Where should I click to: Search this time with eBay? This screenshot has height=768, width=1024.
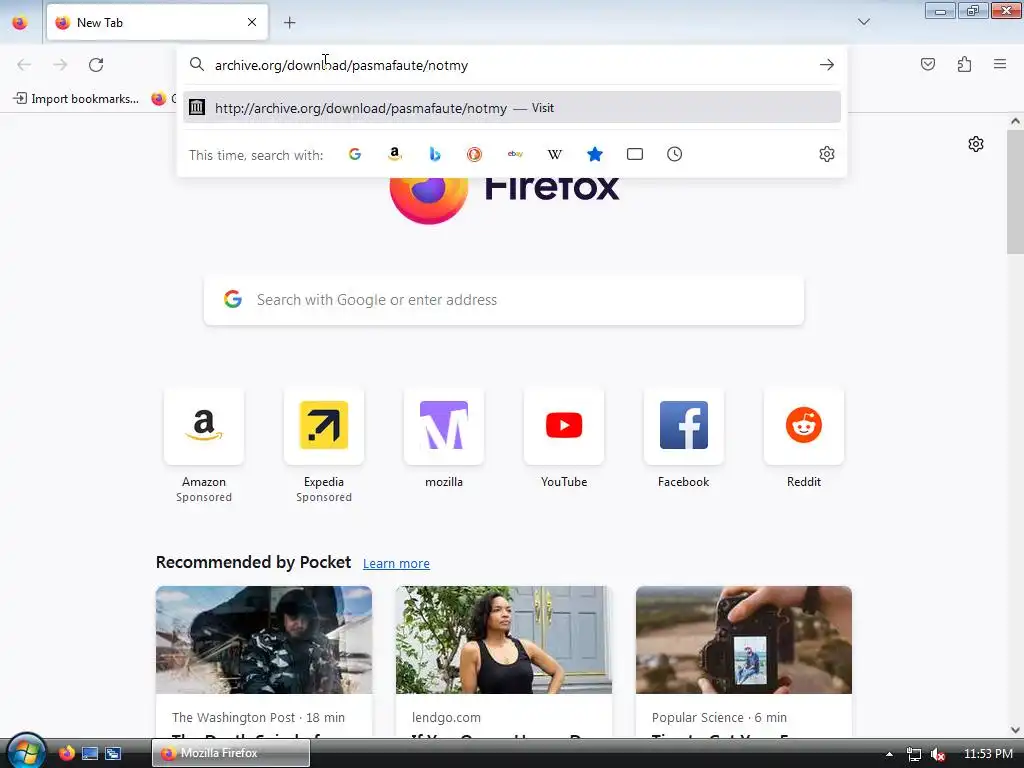[515, 154]
